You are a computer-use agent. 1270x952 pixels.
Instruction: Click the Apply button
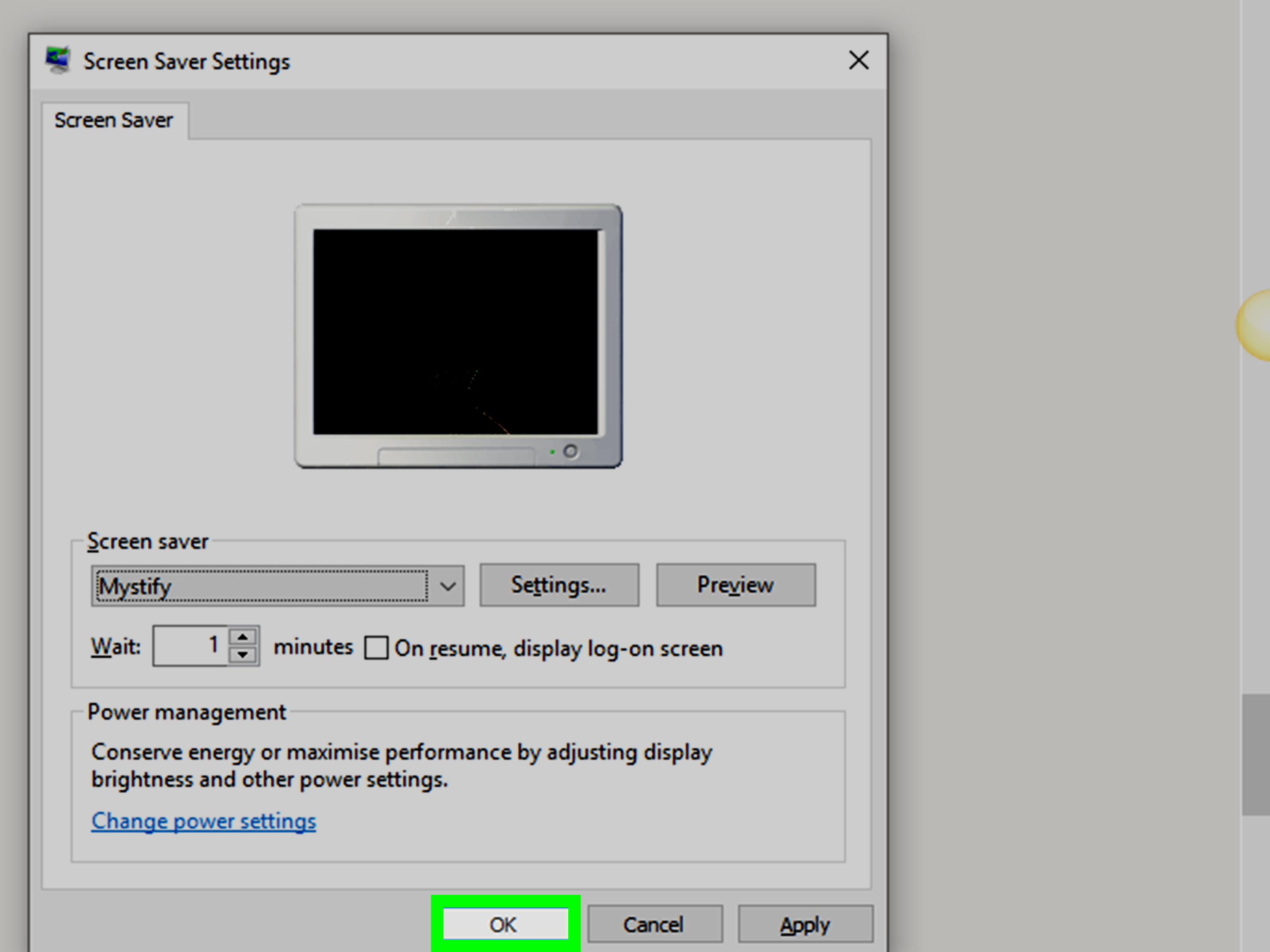pyautogui.click(x=806, y=924)
